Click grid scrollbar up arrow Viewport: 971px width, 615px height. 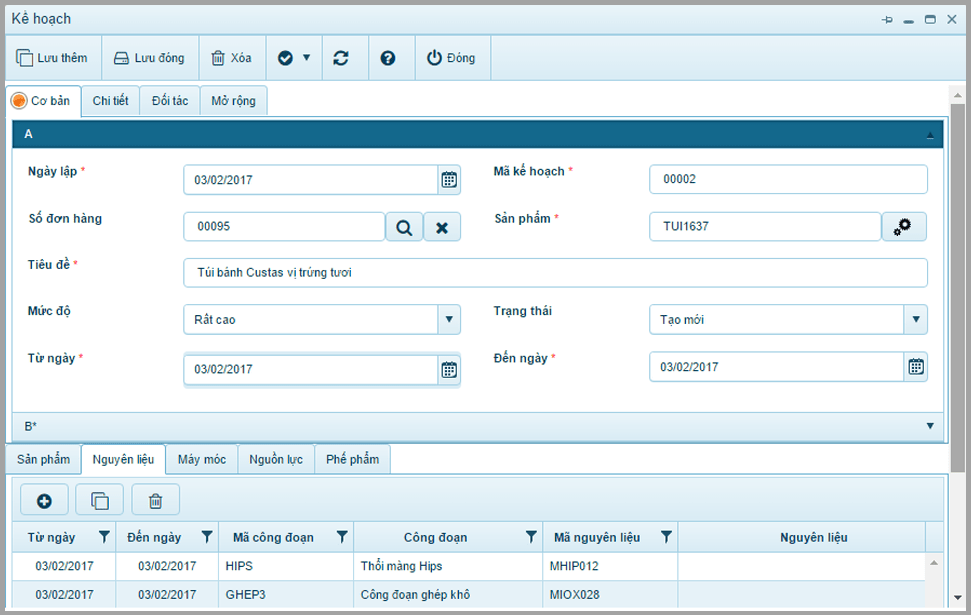tap(934, 562)
